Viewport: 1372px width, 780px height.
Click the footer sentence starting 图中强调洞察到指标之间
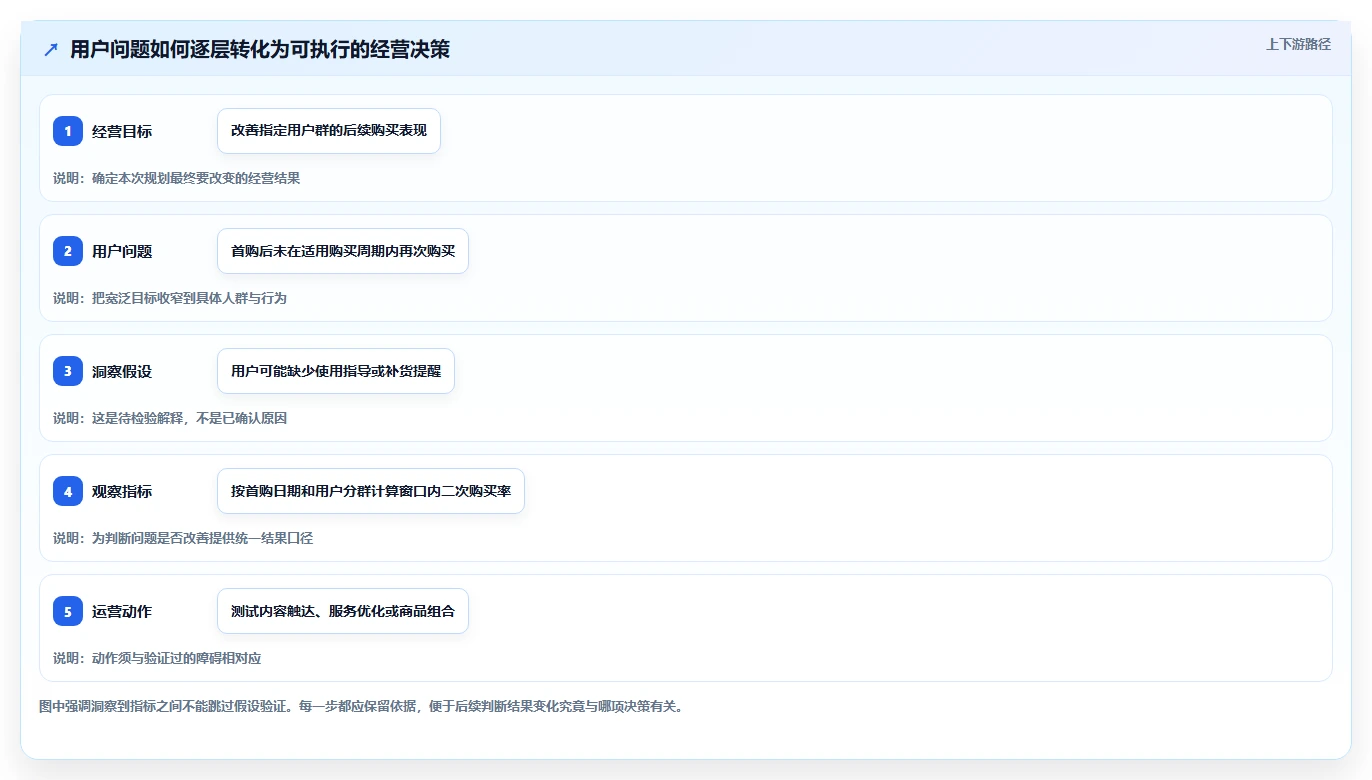pyautogui.click(x=361, y=706)
